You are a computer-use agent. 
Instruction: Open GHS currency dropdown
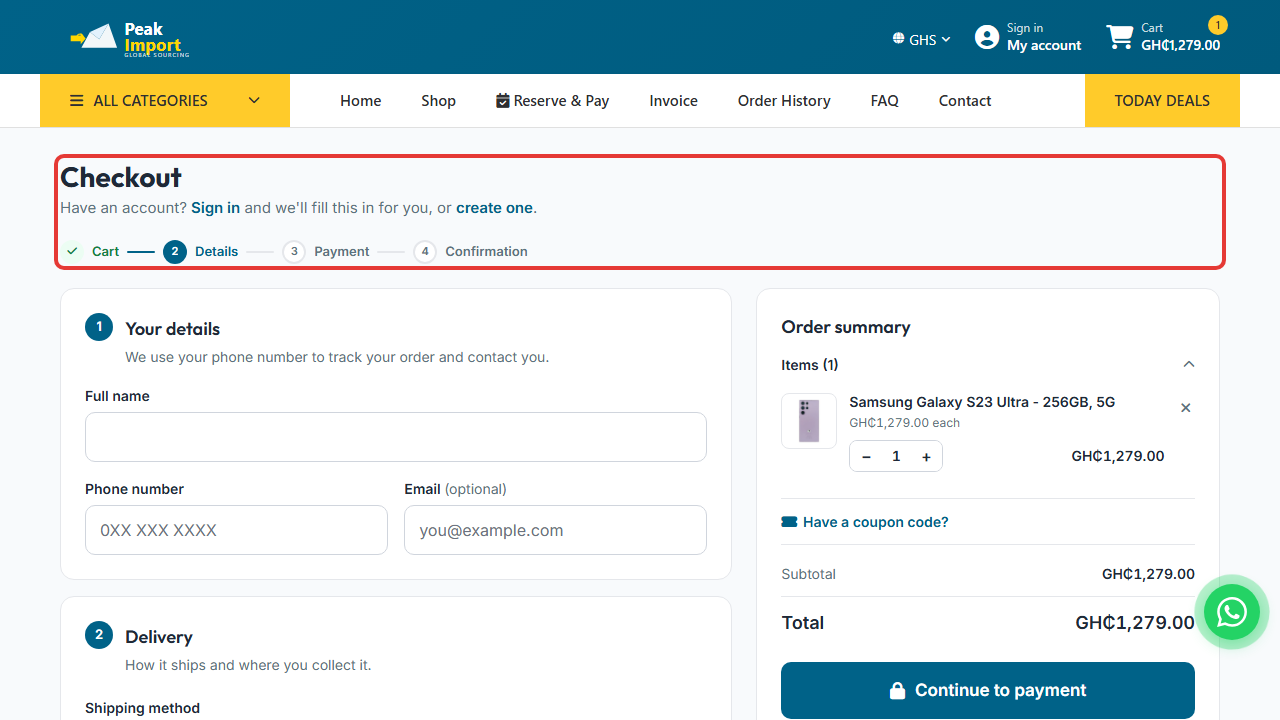point(921,40)
